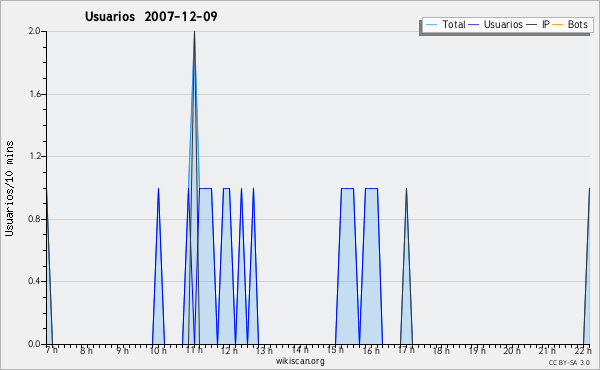The image size is (600, 370).
Task: Click the 1.2 y-axis value
Action: coord(34,156)
